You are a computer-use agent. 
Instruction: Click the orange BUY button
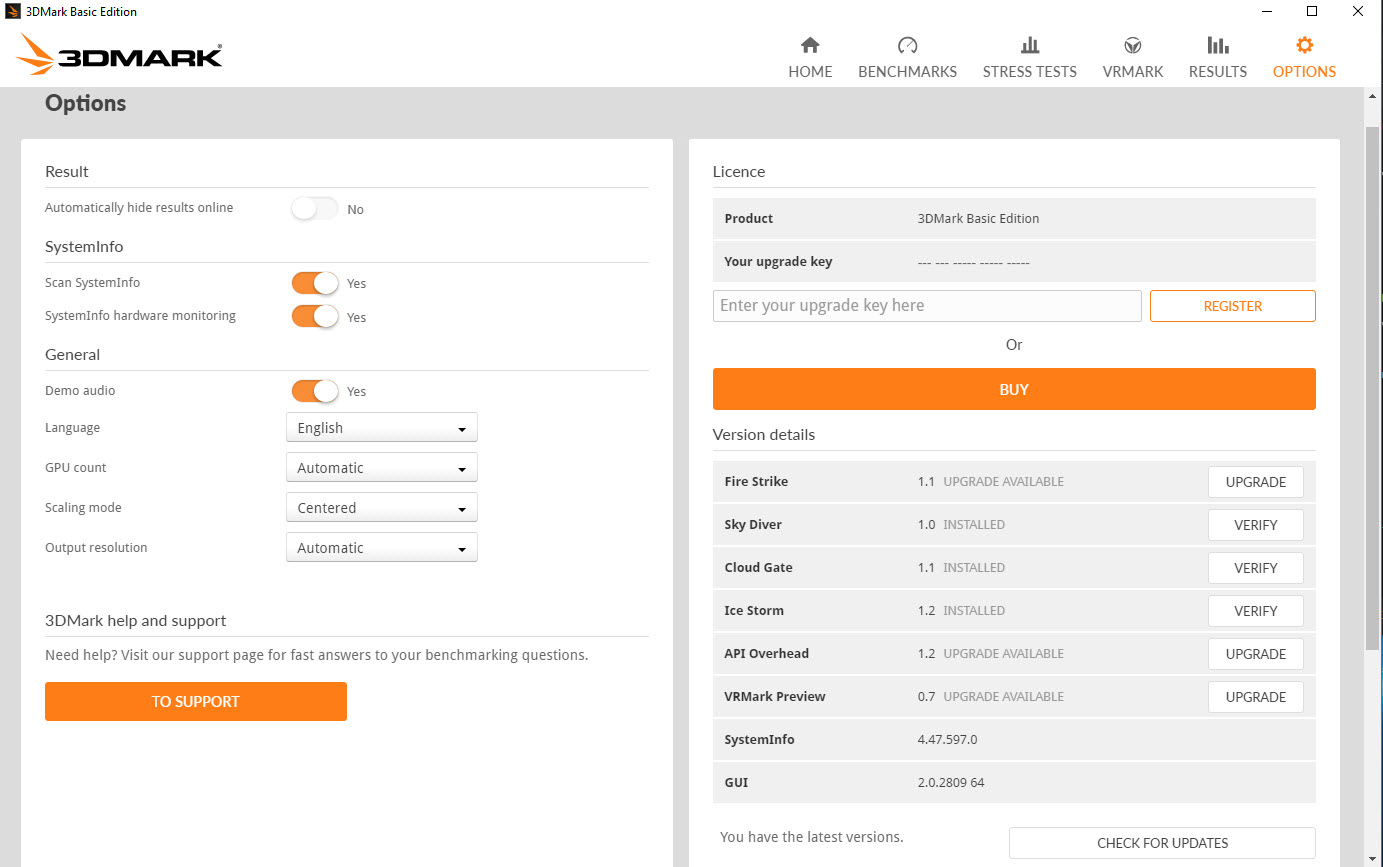(x=1014, y=389)
